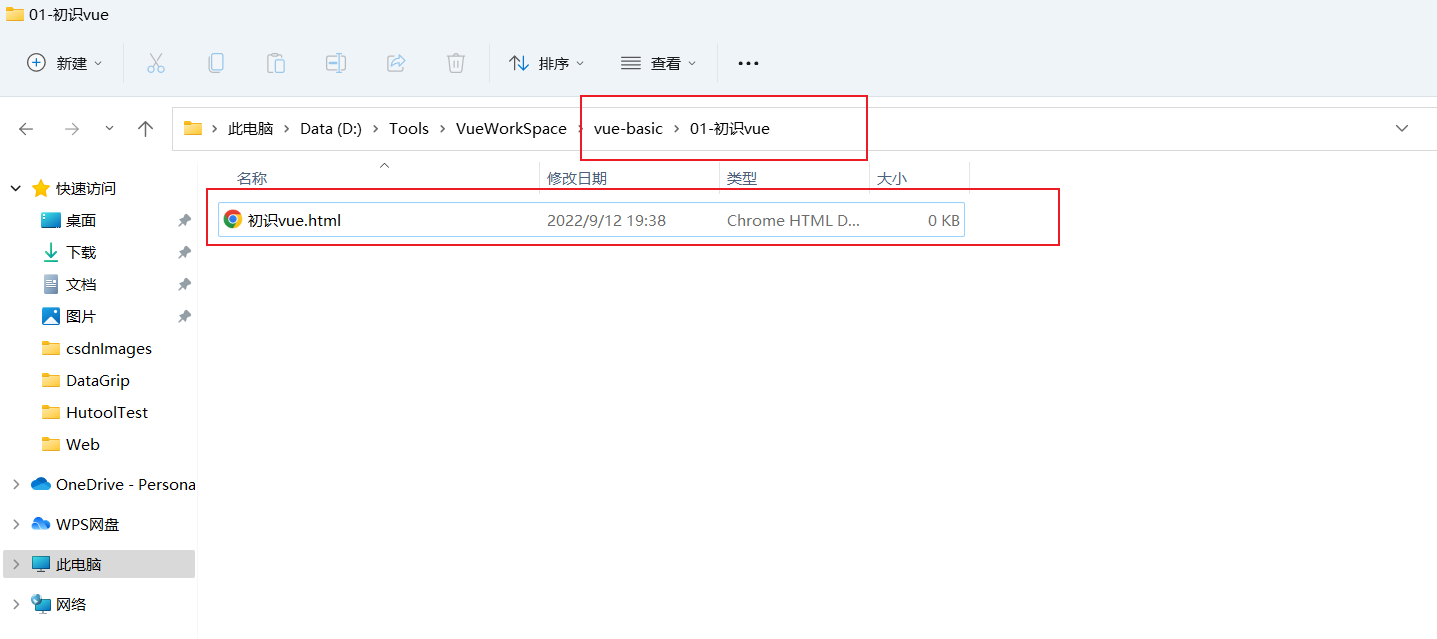Click the Up arrow to go to parent folder

pyautogui.click(x=145, y=128)
